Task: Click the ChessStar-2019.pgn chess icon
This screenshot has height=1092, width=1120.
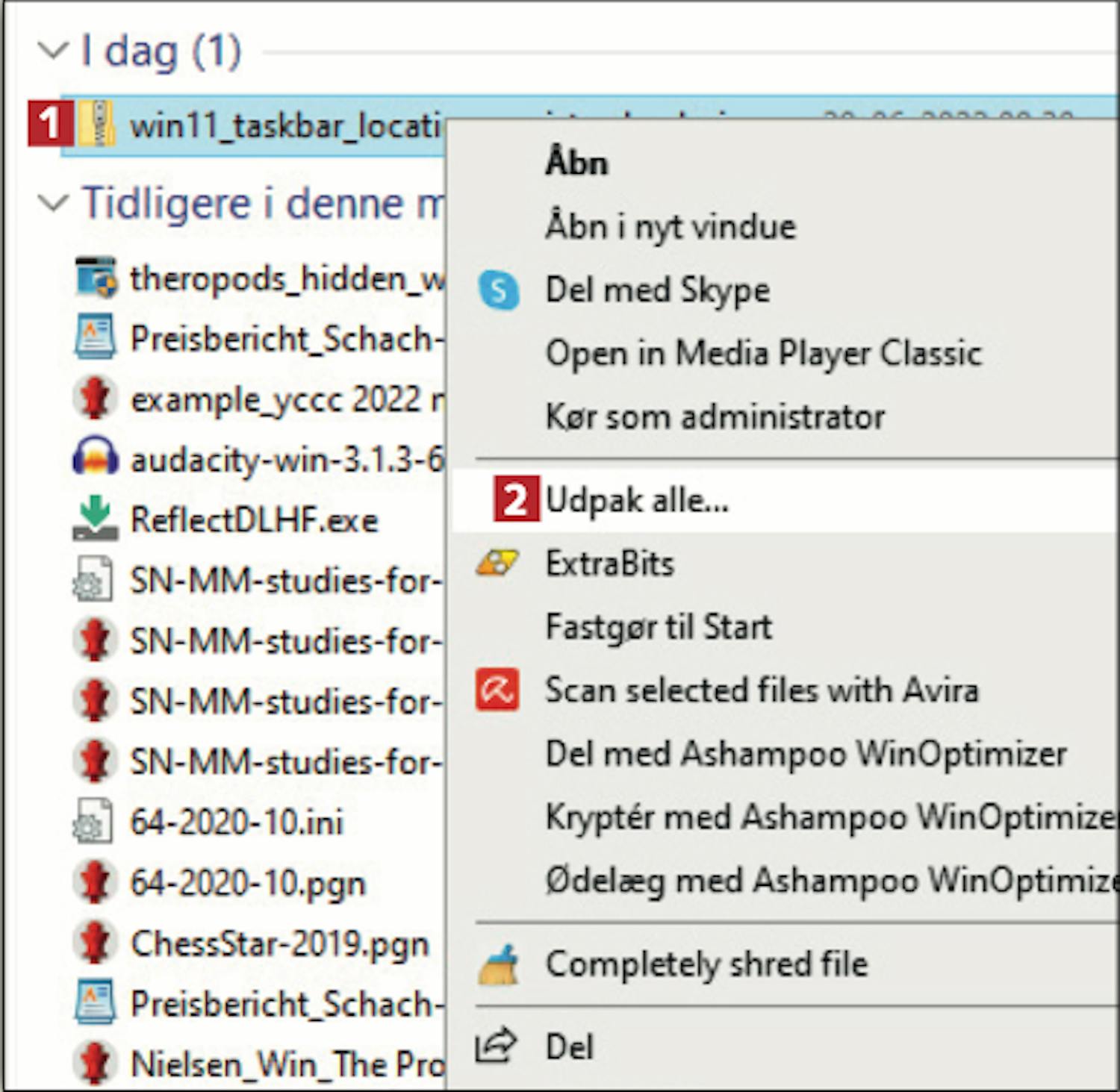Action: [x=94, y=943]
